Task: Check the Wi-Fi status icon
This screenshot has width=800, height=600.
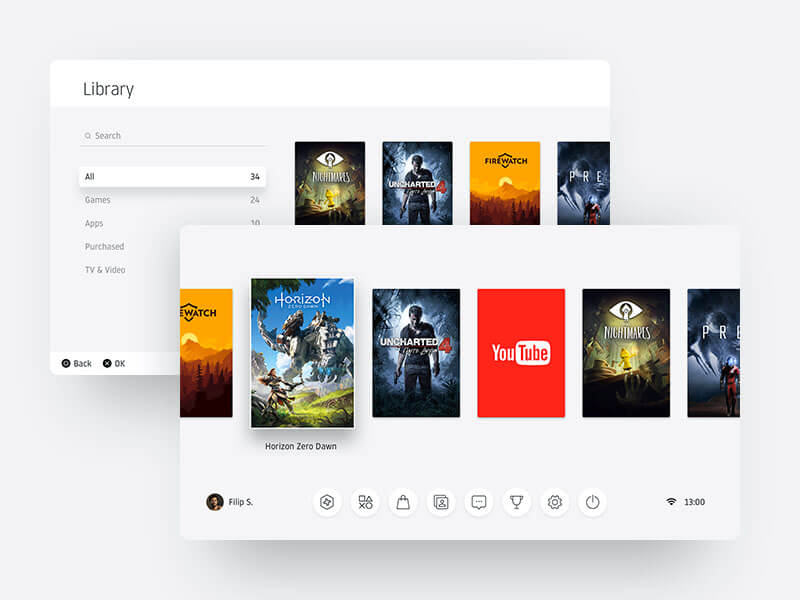Action: (671, 502)
